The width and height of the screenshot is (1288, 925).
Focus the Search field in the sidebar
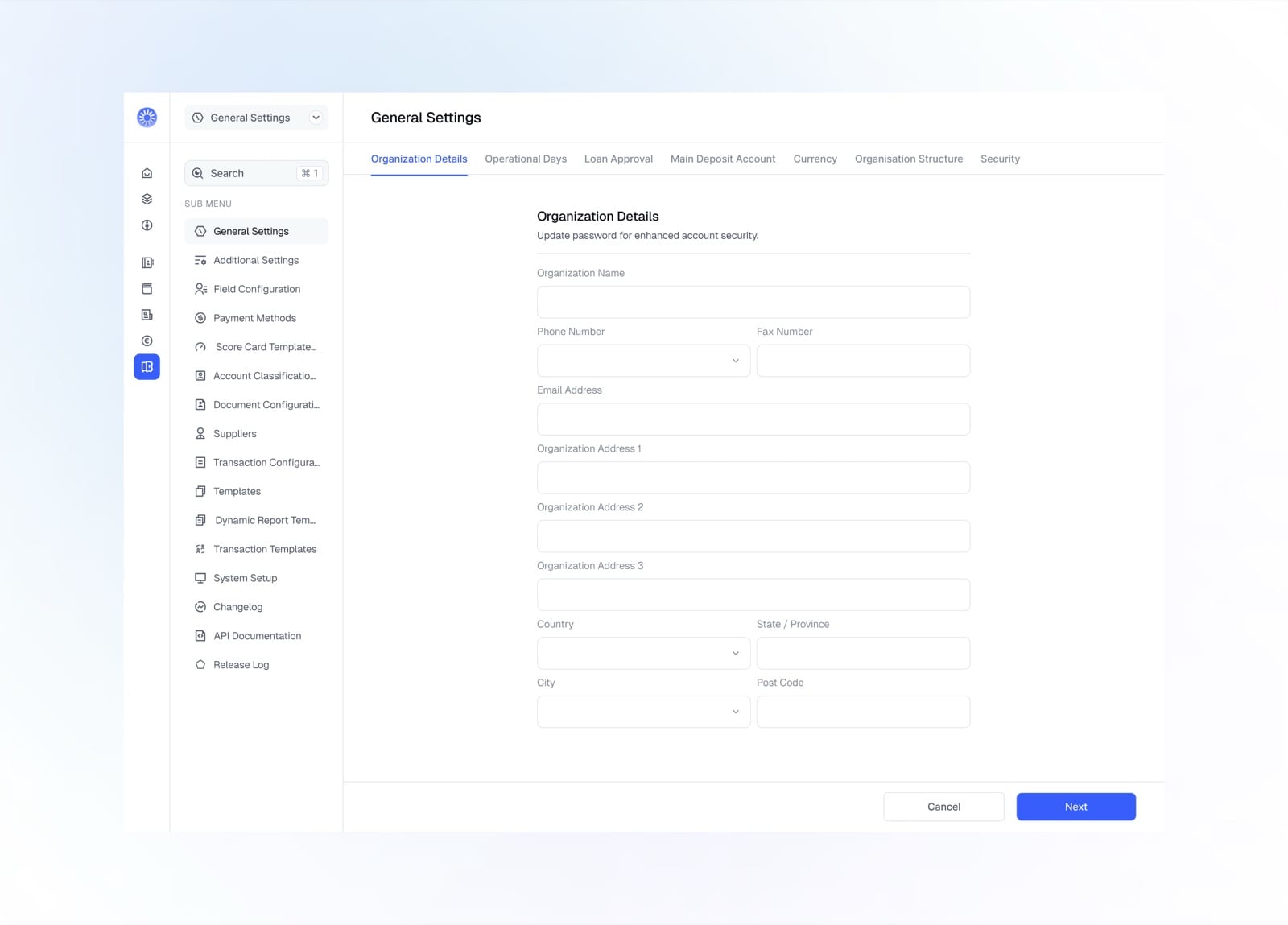(256, 173)
